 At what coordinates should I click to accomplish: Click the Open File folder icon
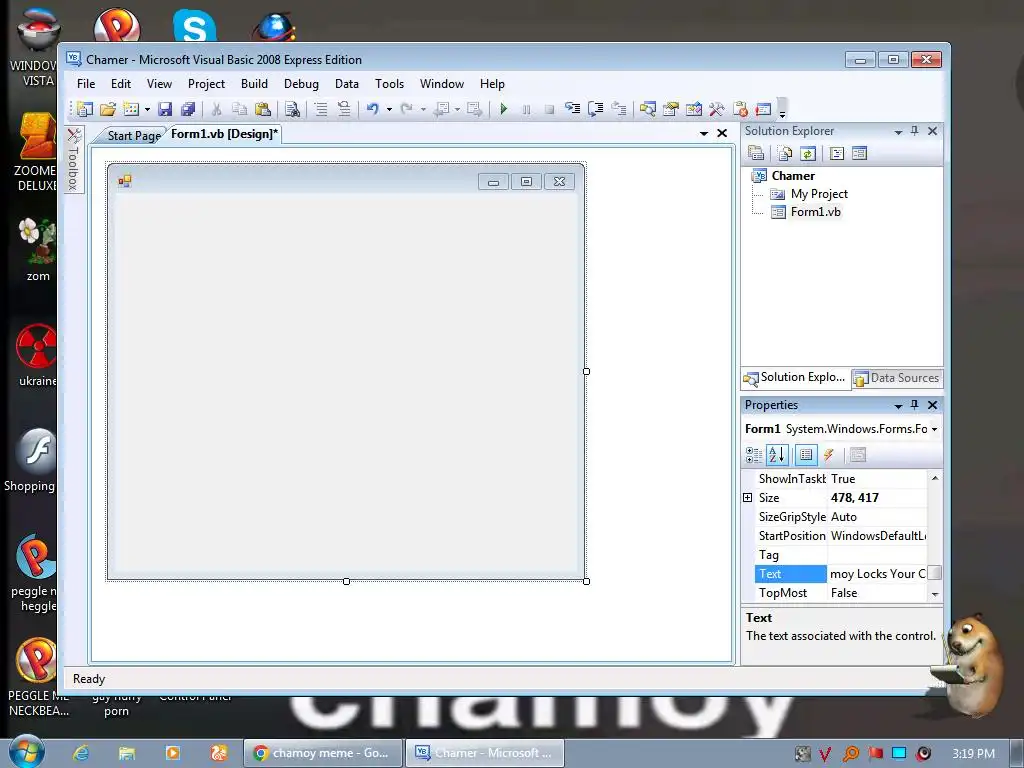tap(108, 109)
